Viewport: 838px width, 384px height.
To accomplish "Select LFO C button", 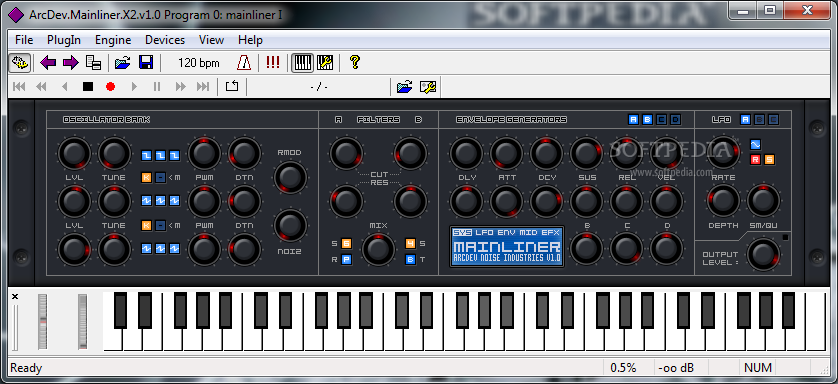I will click(773, 120).
